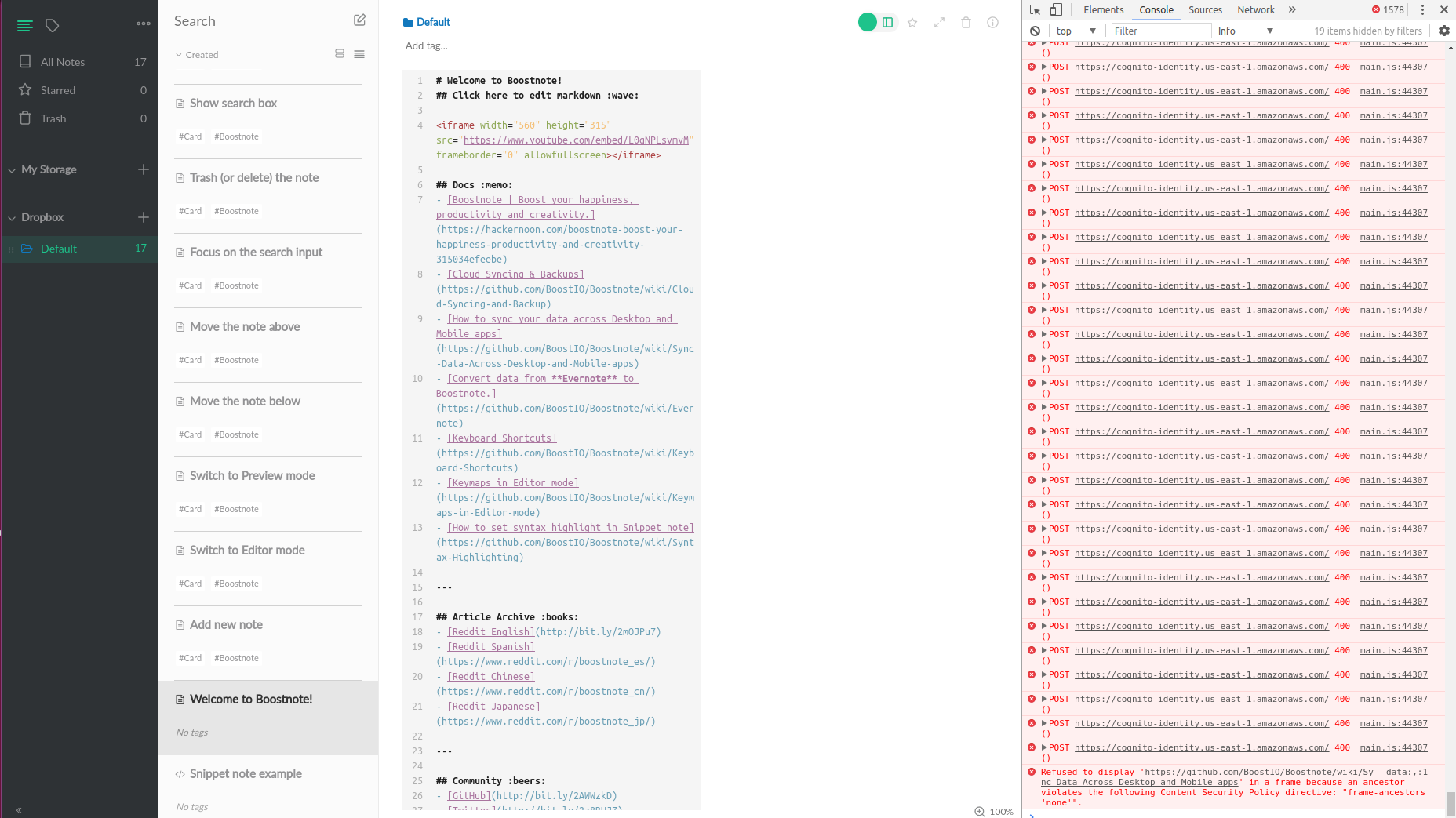Click the sidebar hamburger menu icon
The image size is (1456, 818).
(x=24, y=26)
